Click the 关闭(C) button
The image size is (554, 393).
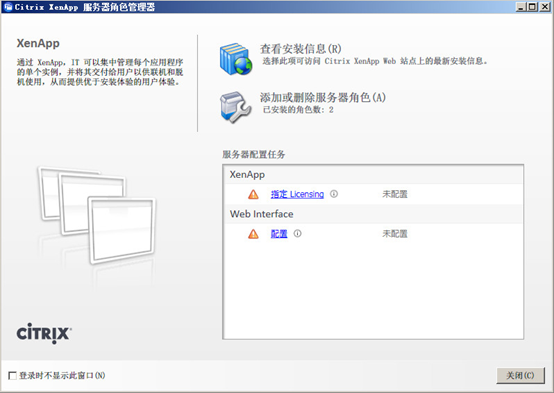[x=520, y=375]
